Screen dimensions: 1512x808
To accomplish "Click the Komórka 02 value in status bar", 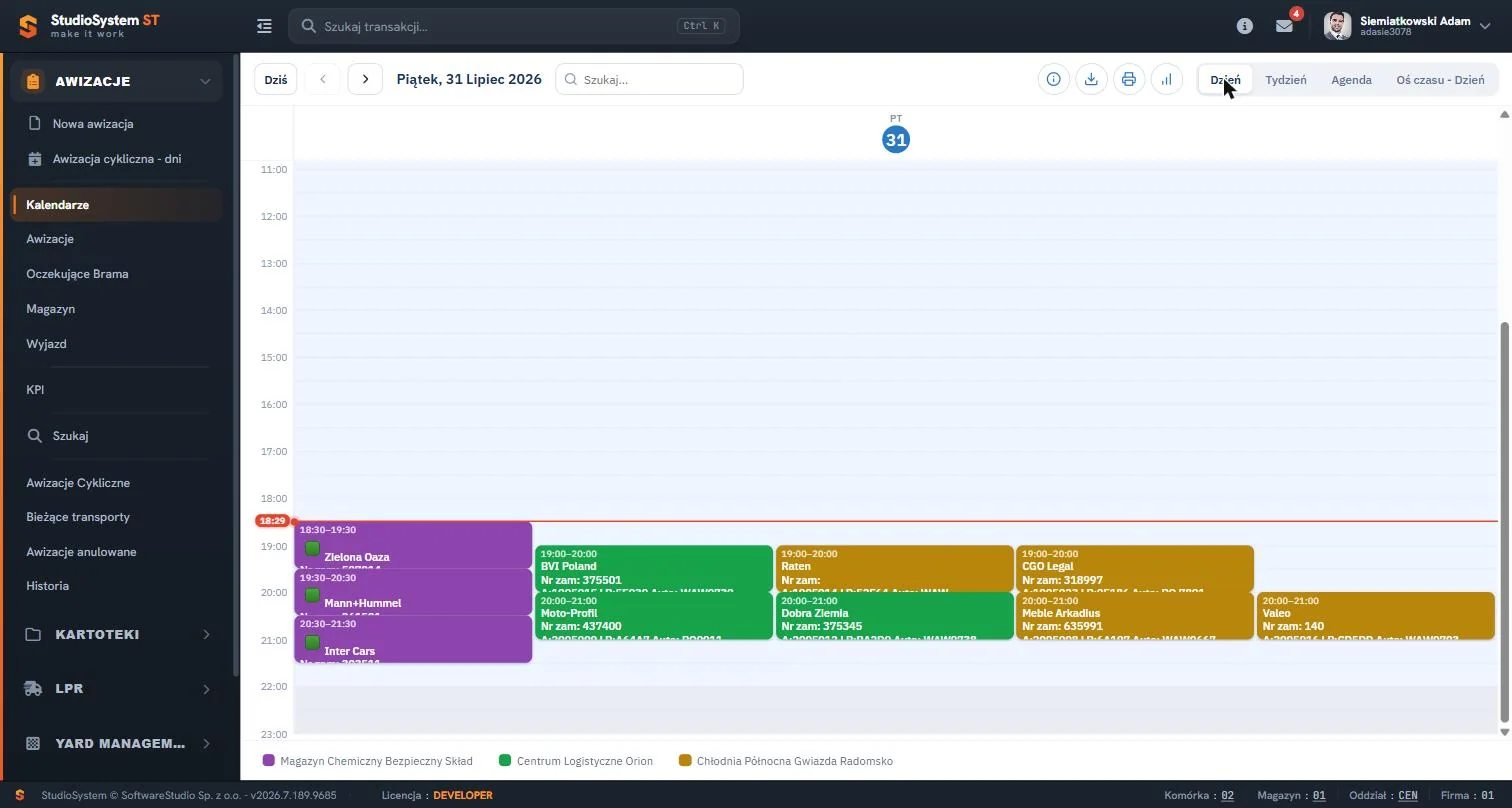I will [x=1227, y=795].
